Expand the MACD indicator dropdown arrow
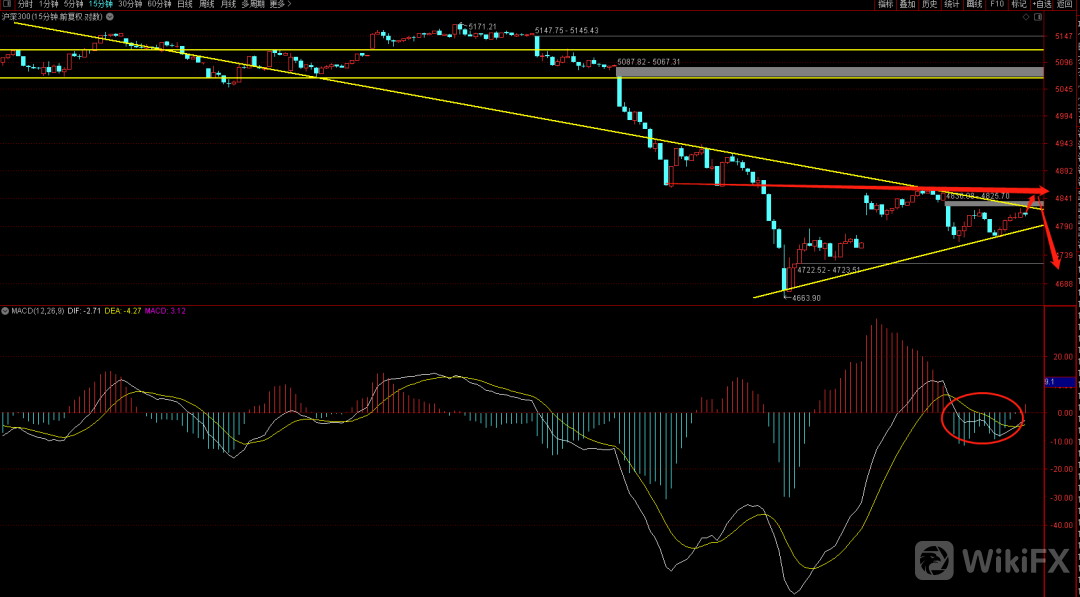This screenshot has height=597, width=1080. [5, 311]
